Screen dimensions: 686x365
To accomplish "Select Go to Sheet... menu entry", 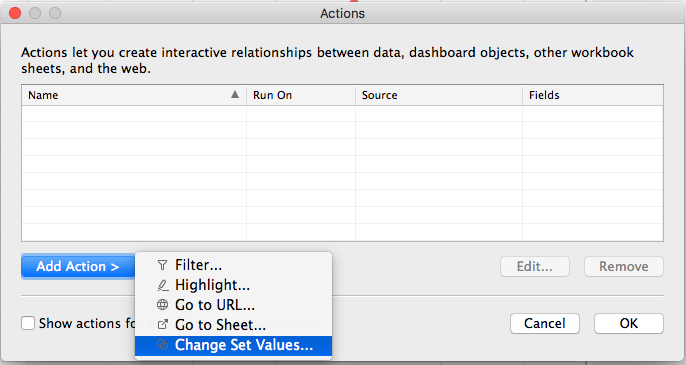I will 233,325.
